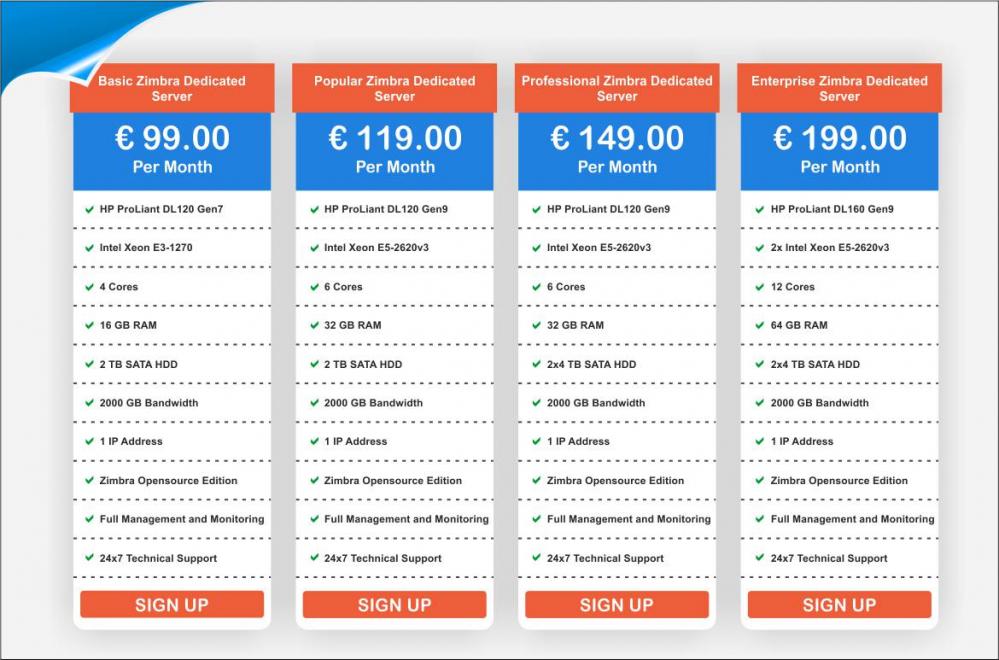Select Professional Zimbra Dedicated Server header

click(617, 88)
